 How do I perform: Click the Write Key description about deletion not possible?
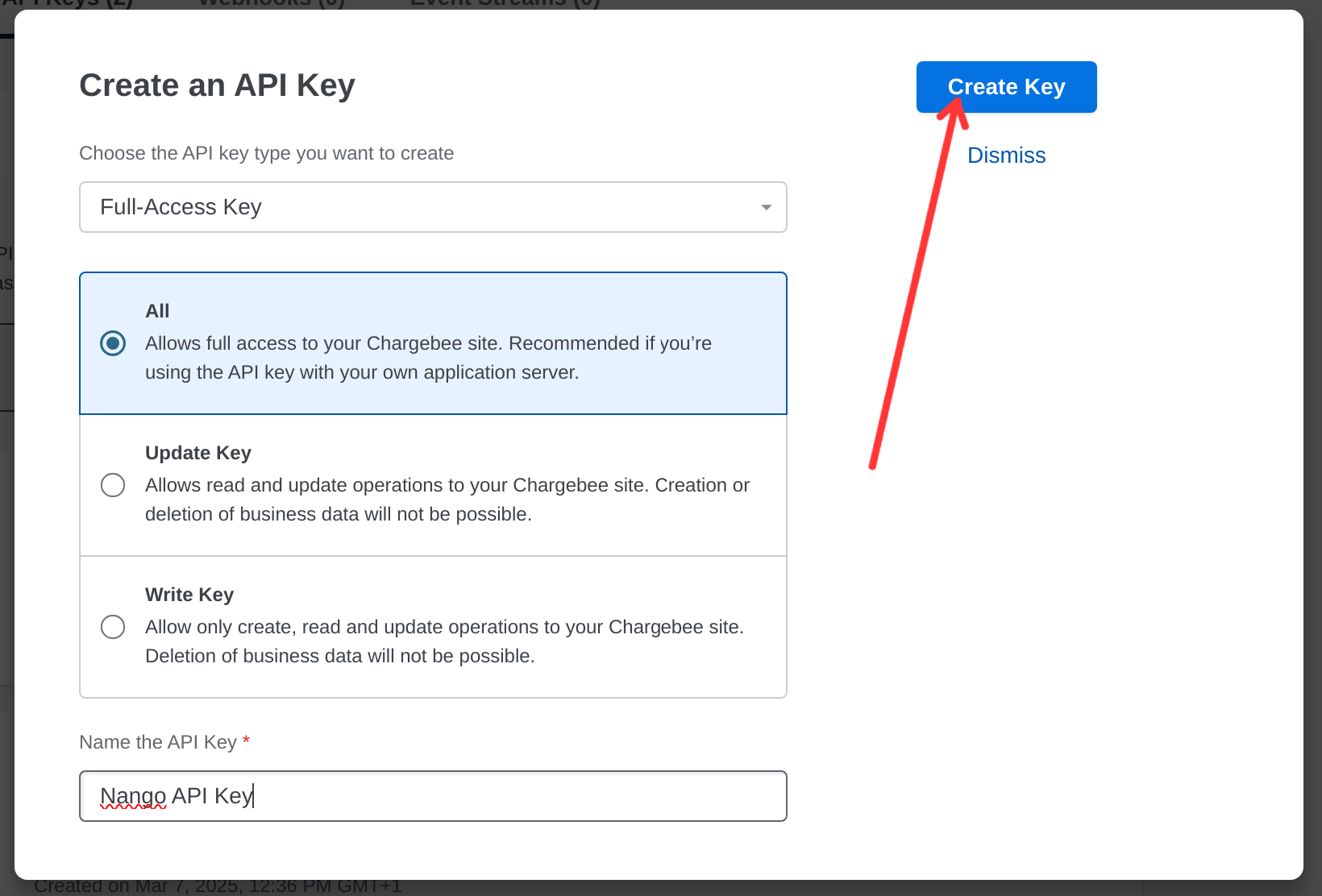click(444, 641)
